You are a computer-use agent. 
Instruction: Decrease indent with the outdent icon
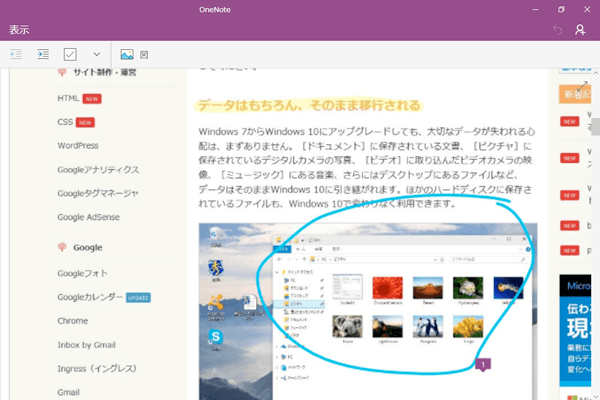[x=16, y=54]
